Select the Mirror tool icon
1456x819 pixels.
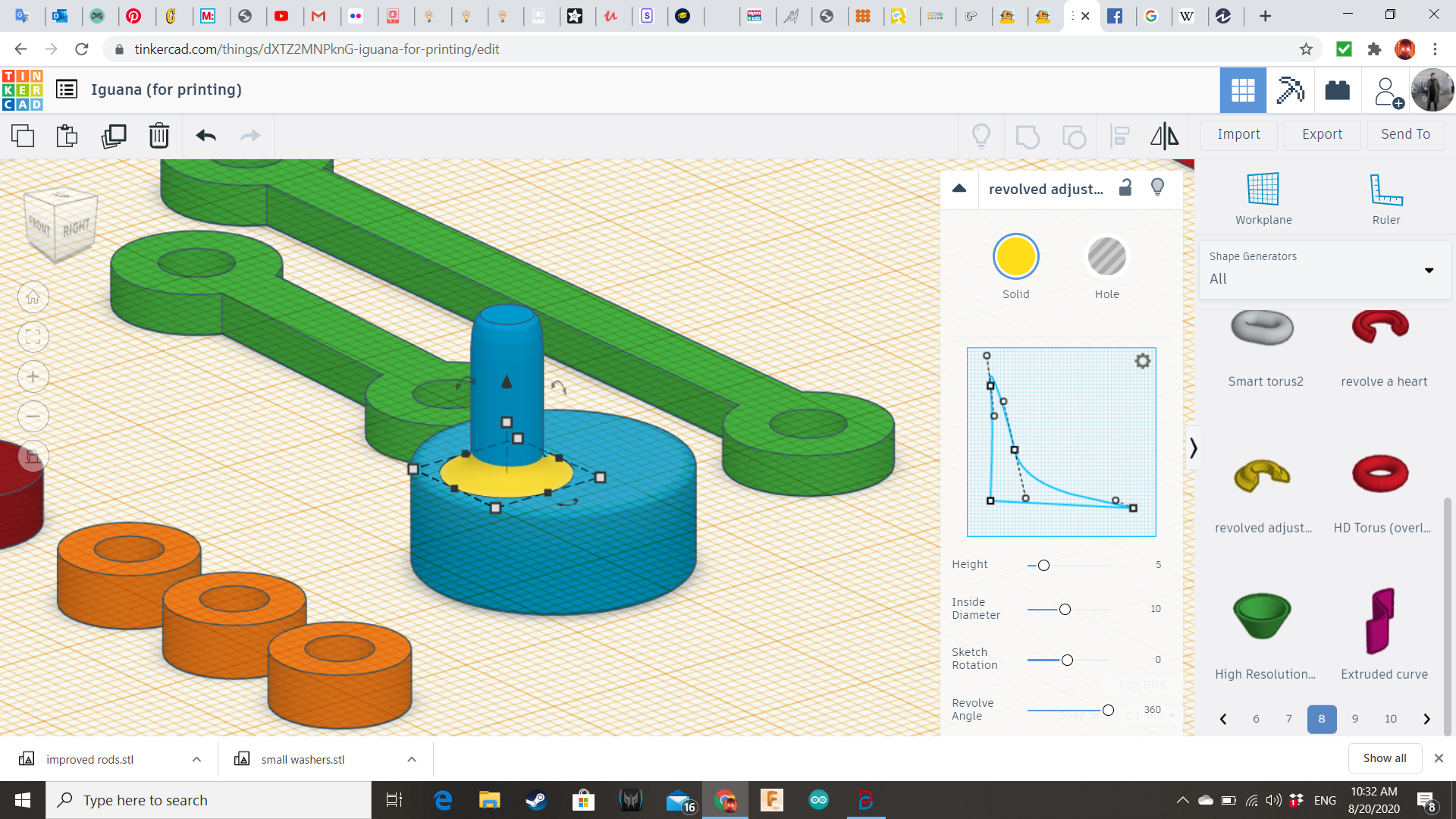point(1164,136)
